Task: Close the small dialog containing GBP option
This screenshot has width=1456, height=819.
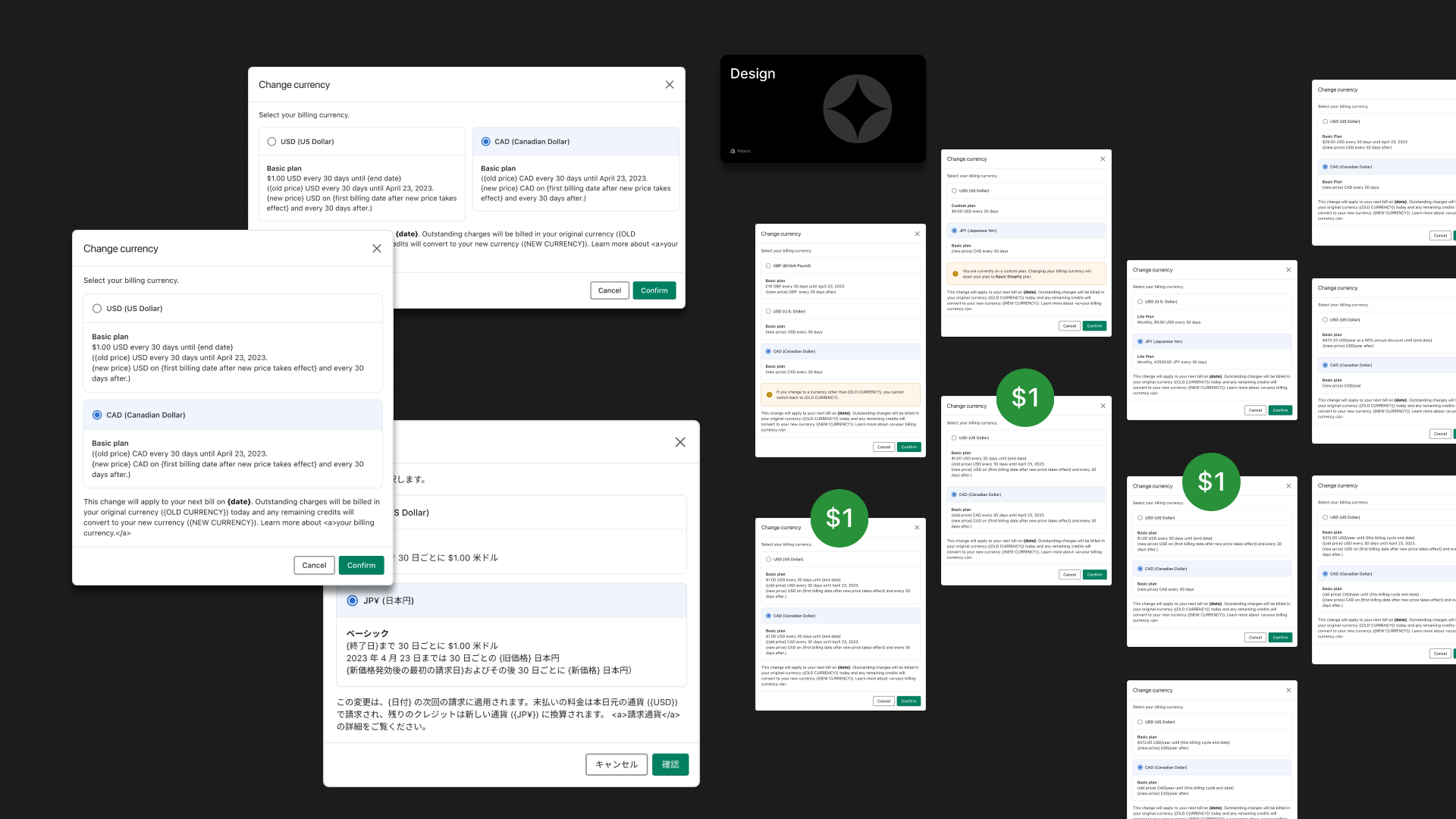Action: click(x=917, y=234)
